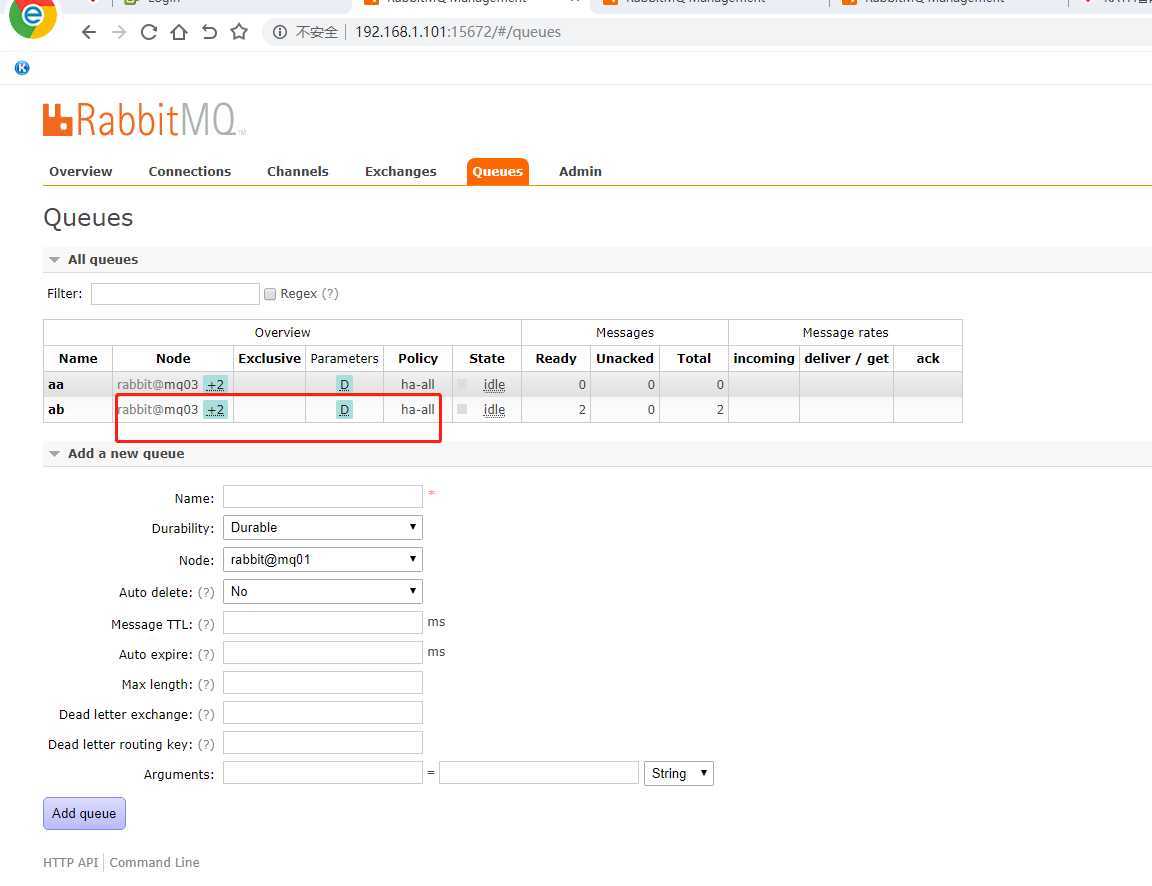Click the +2 mirror badge in row aa

point(215,384)
